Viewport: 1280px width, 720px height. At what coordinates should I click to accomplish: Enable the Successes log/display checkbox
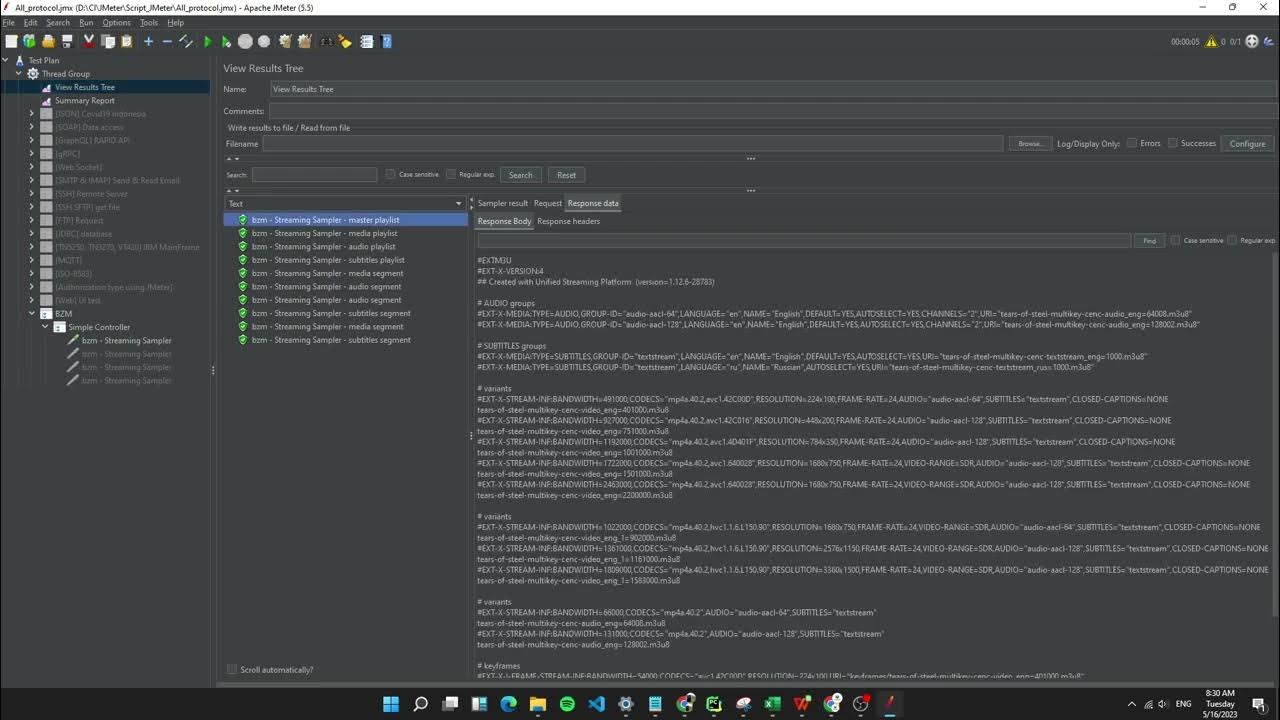coord(1173,143)
